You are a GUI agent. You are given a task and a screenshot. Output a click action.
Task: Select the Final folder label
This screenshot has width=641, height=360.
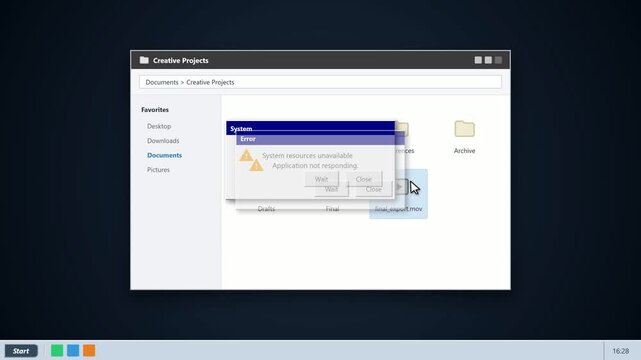[332, 209]
